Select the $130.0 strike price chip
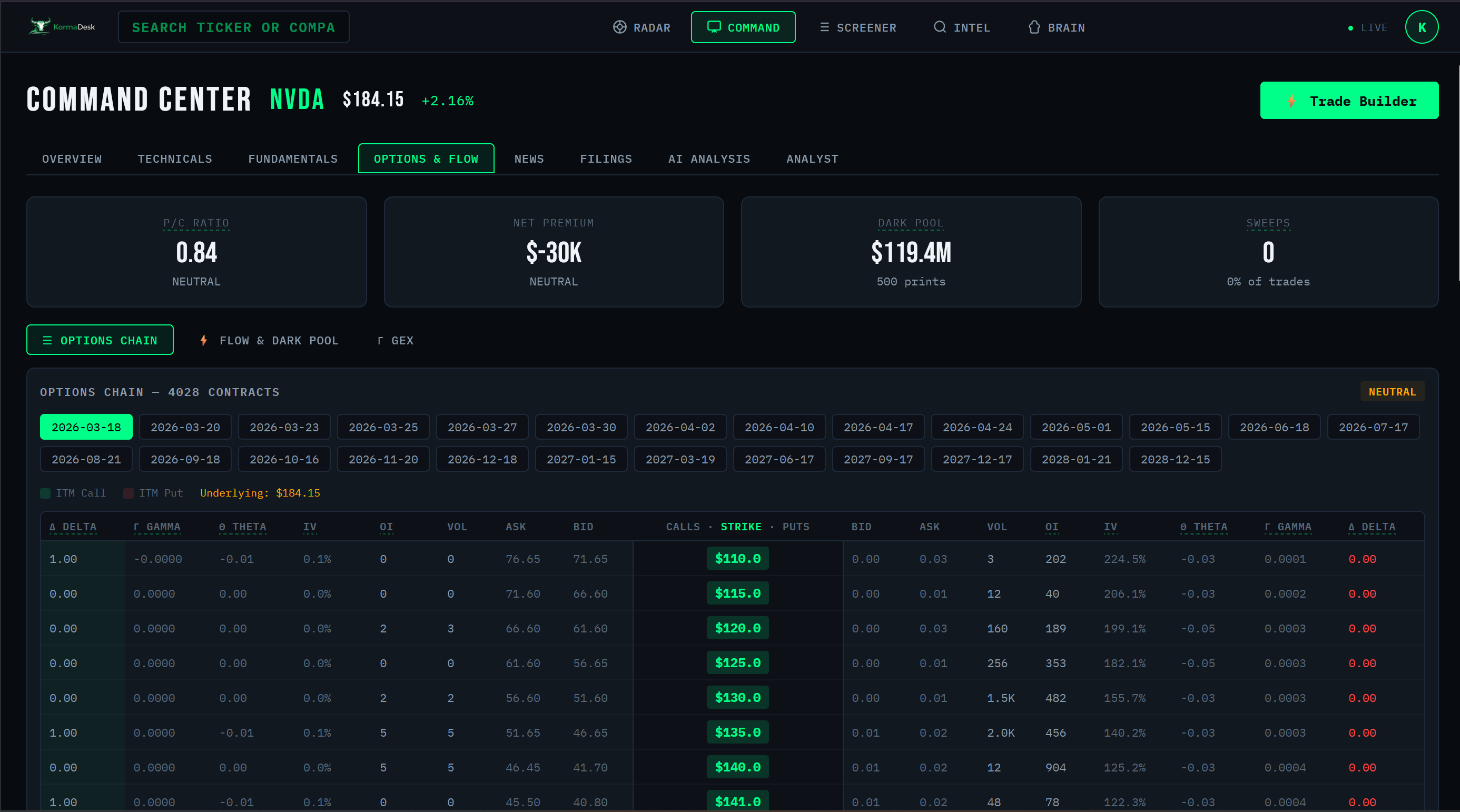This screenshot has width=1460, height=812. (737, 698)
